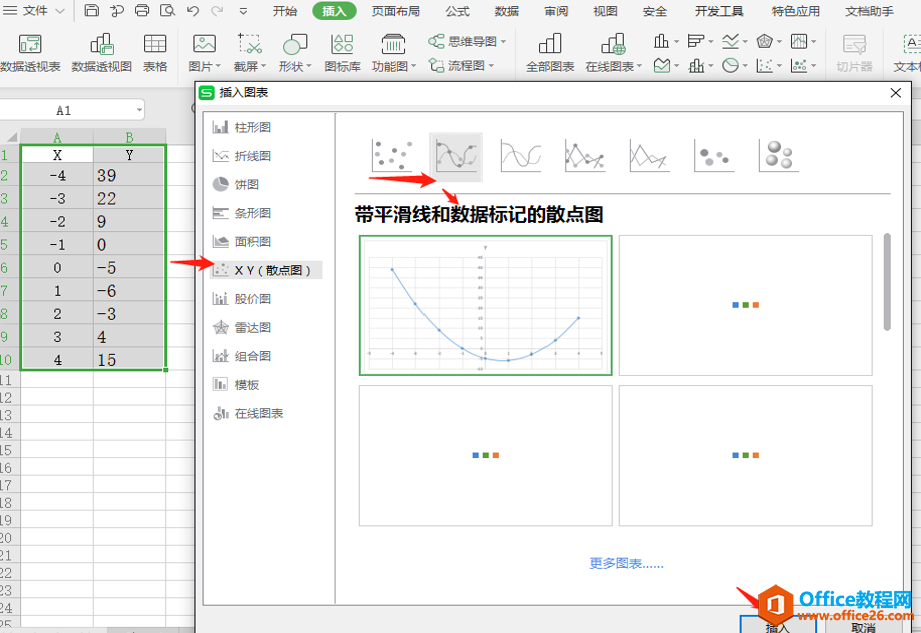Click the 切片器 slicer icon
The width and height of the screenshot is (921, 633).
click(855, 53)
